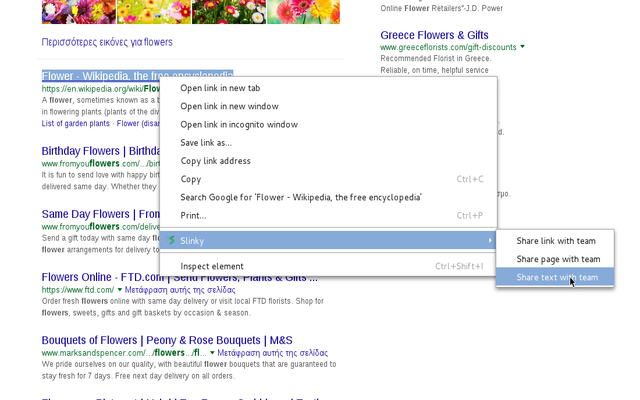
Task: Select Inspect element
Action: point(328,266)
